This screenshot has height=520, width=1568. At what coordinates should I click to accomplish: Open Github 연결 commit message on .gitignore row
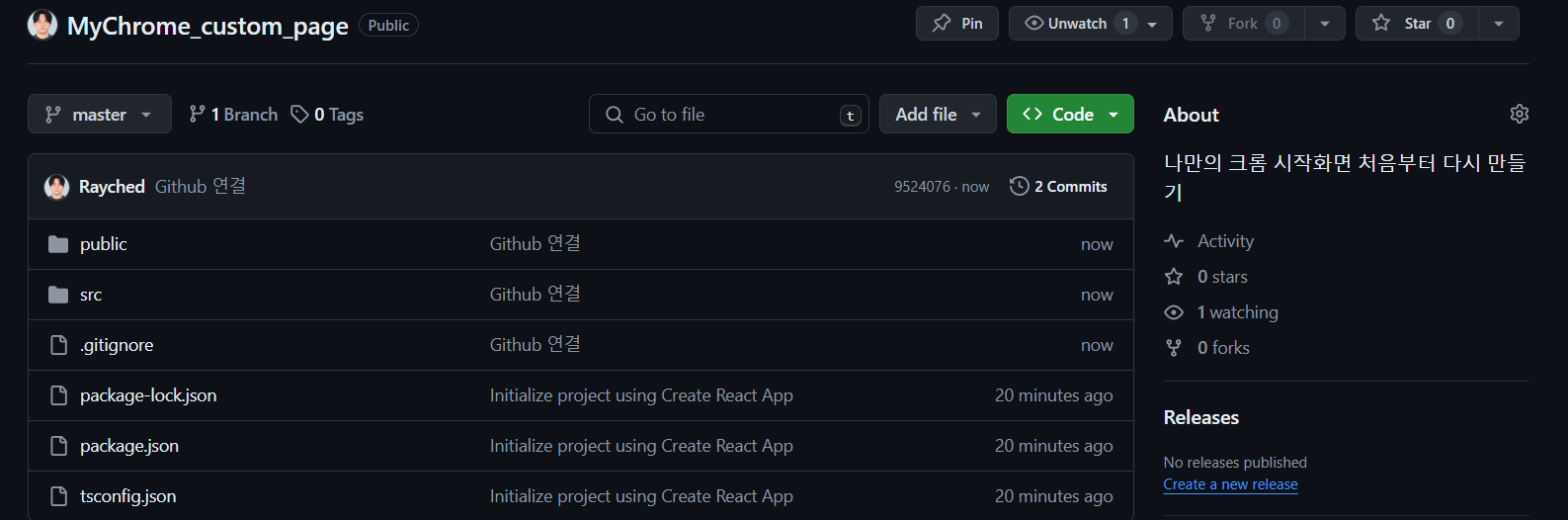click(536, 344)
